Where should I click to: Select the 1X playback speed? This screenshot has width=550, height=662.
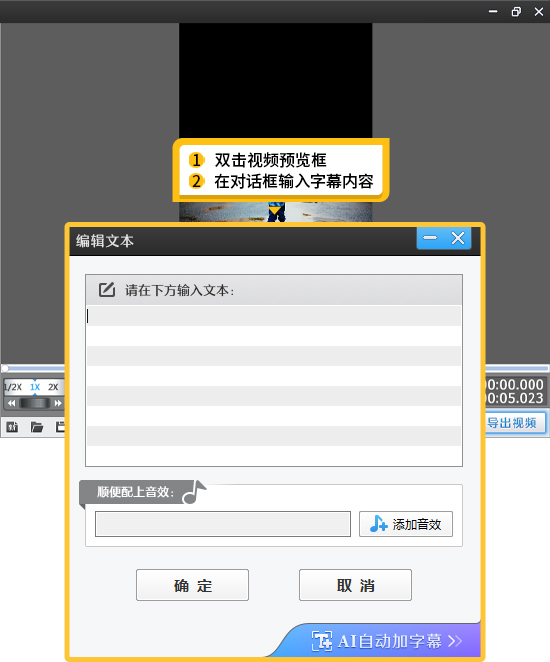[x=35, y=387]
